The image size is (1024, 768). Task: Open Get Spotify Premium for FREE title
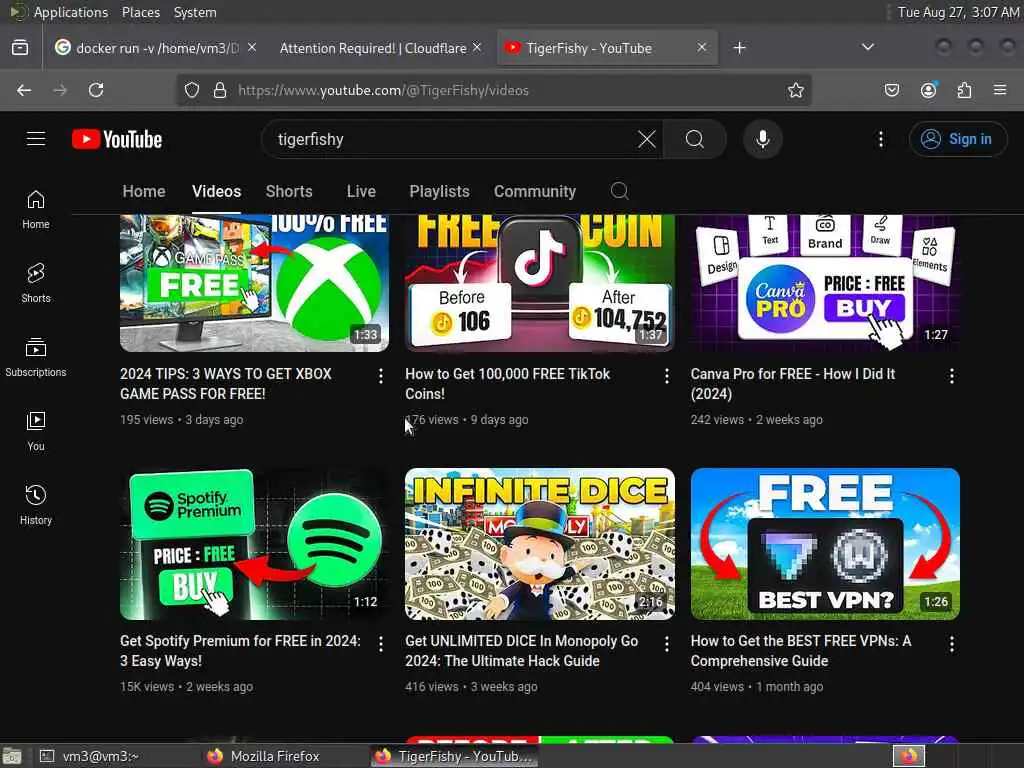click(240, 651)
